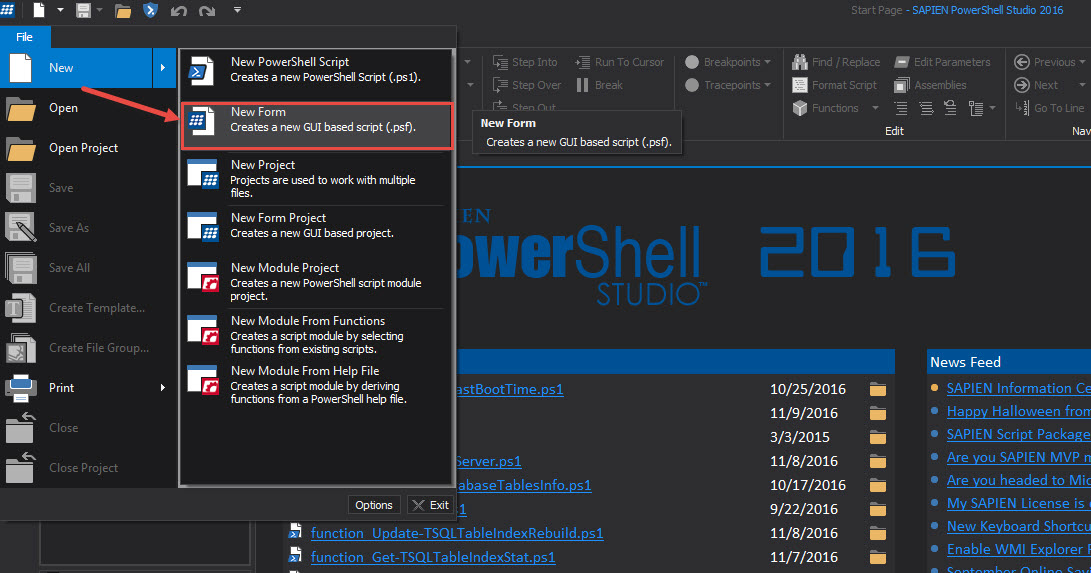Open the new document dropdown arrow

(x=60, y=10)
